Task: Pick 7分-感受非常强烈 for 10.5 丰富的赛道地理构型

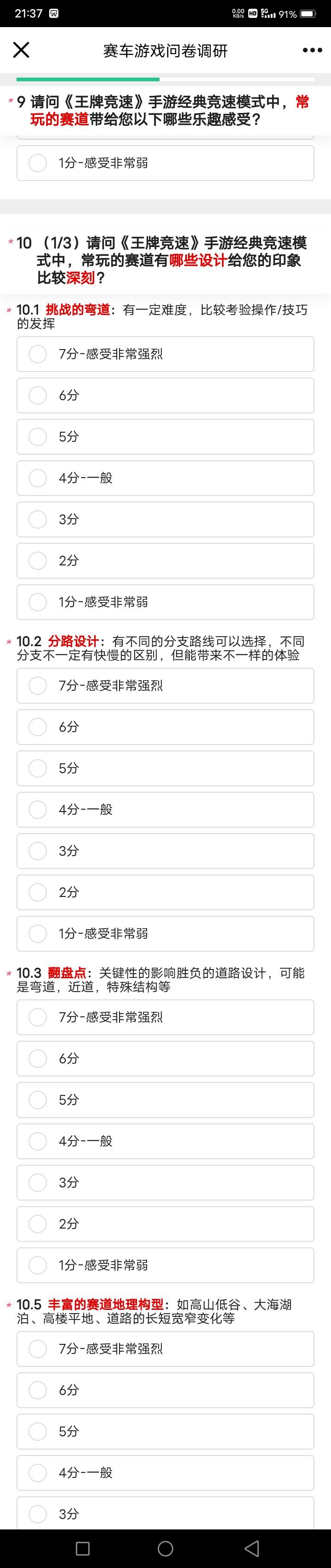Action: (165, 1349)
